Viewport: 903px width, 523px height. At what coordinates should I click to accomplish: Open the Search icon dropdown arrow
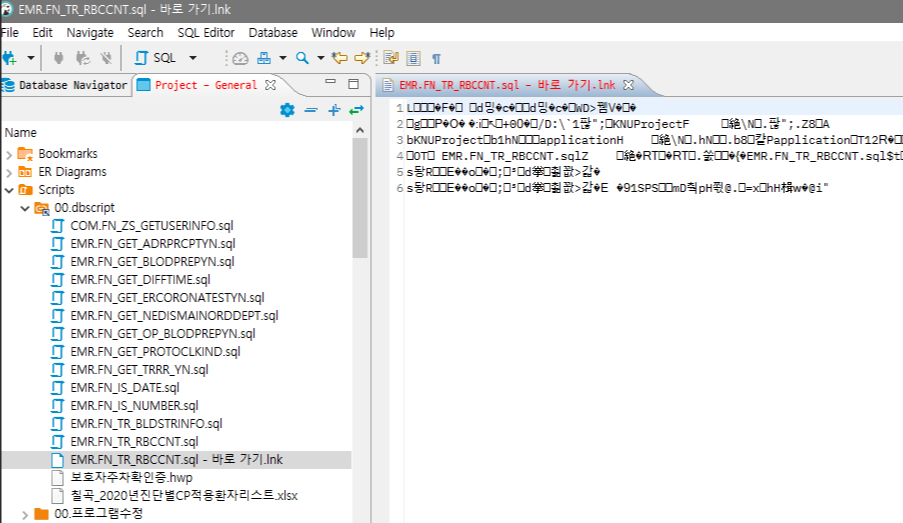[321, 58]
